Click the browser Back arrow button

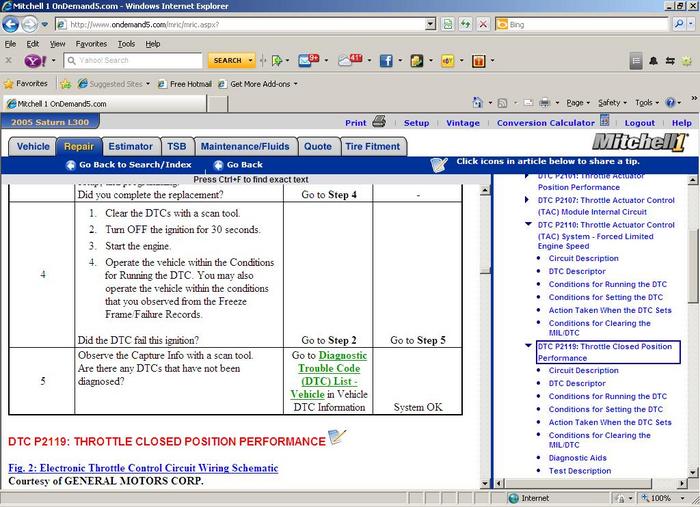[x=10, y=24]
